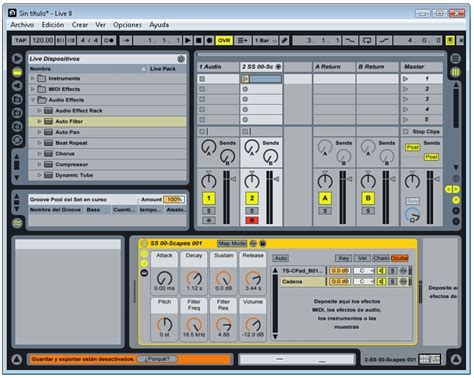The height and width of the screenshot is (378, 474).
Task: Expand the Beat Repeat presets
Action: point(39,143)
